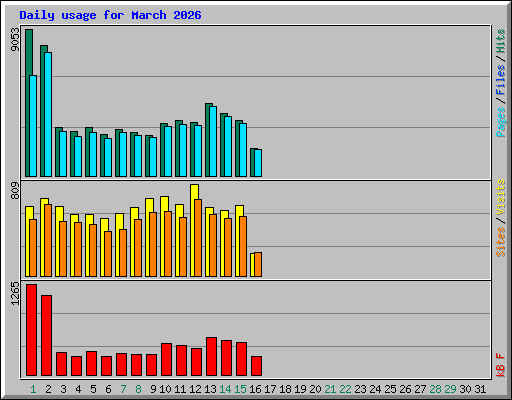Select day 25 on the x-axis
Screen dimensions: 512x400
[390, 389]
